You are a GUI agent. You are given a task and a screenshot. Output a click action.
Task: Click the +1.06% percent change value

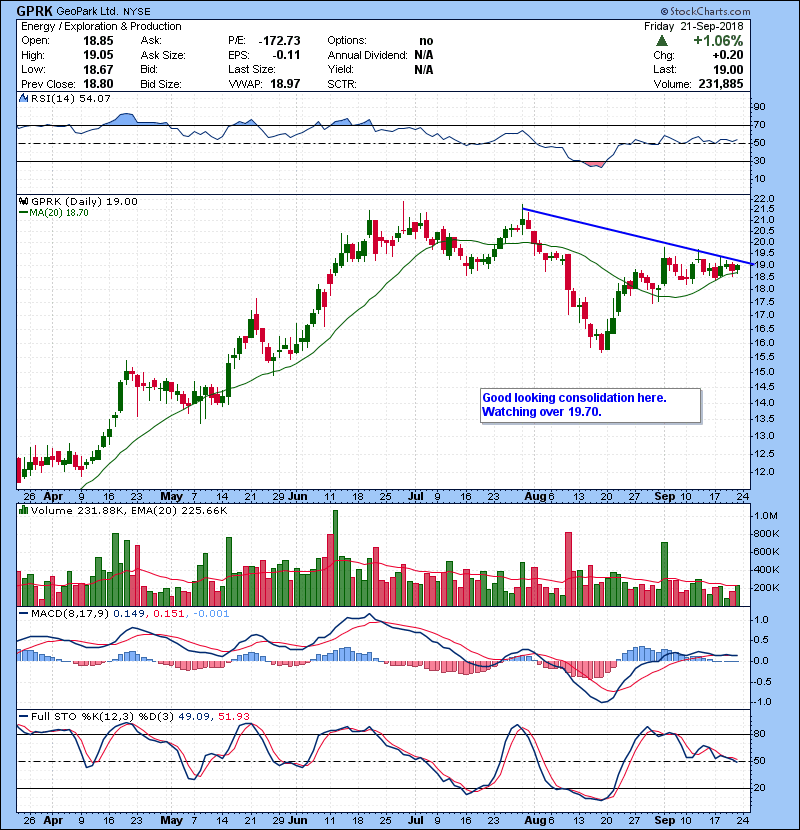(712, 41)
